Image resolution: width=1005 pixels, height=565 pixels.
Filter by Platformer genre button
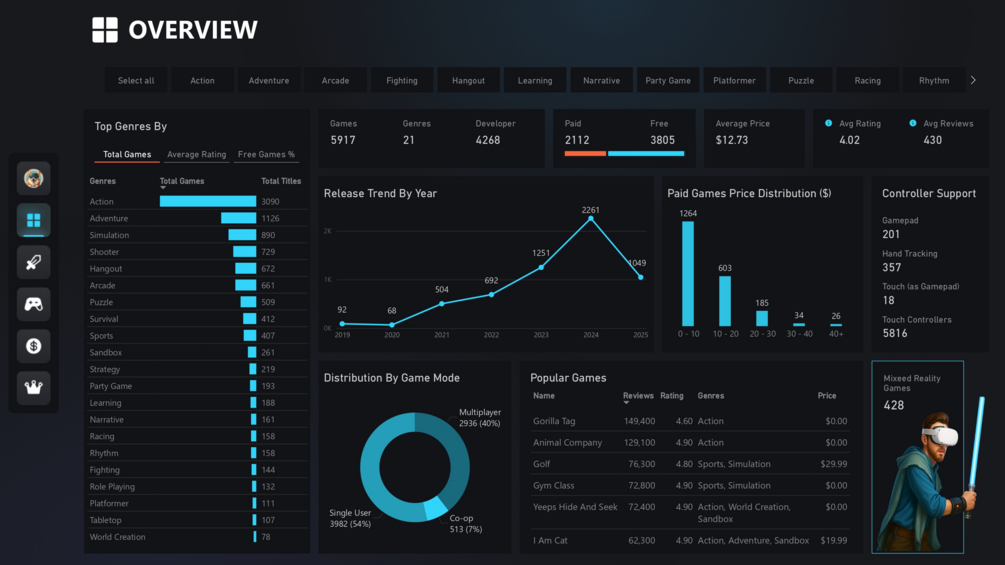click(x=735, y=81)
